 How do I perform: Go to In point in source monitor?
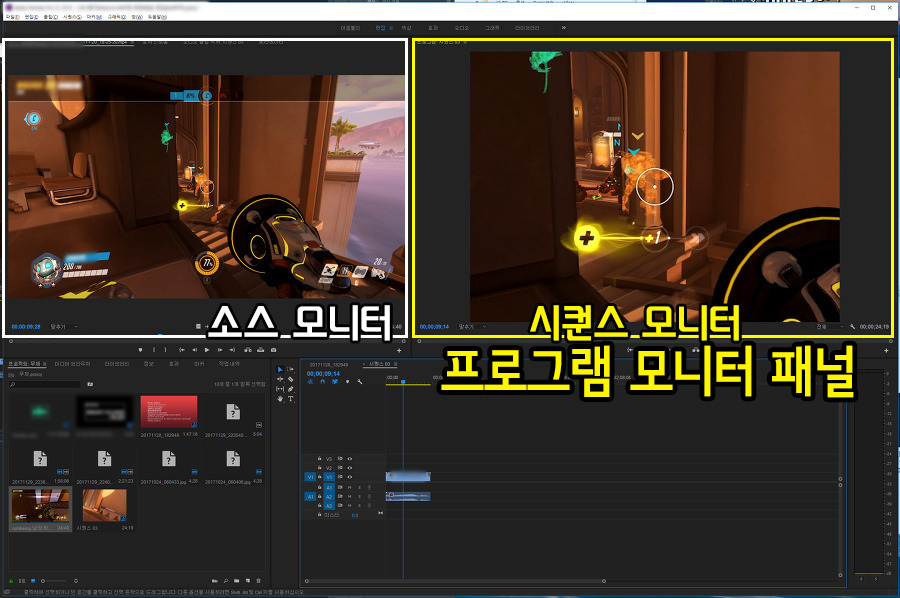click(x=182, y=350)
